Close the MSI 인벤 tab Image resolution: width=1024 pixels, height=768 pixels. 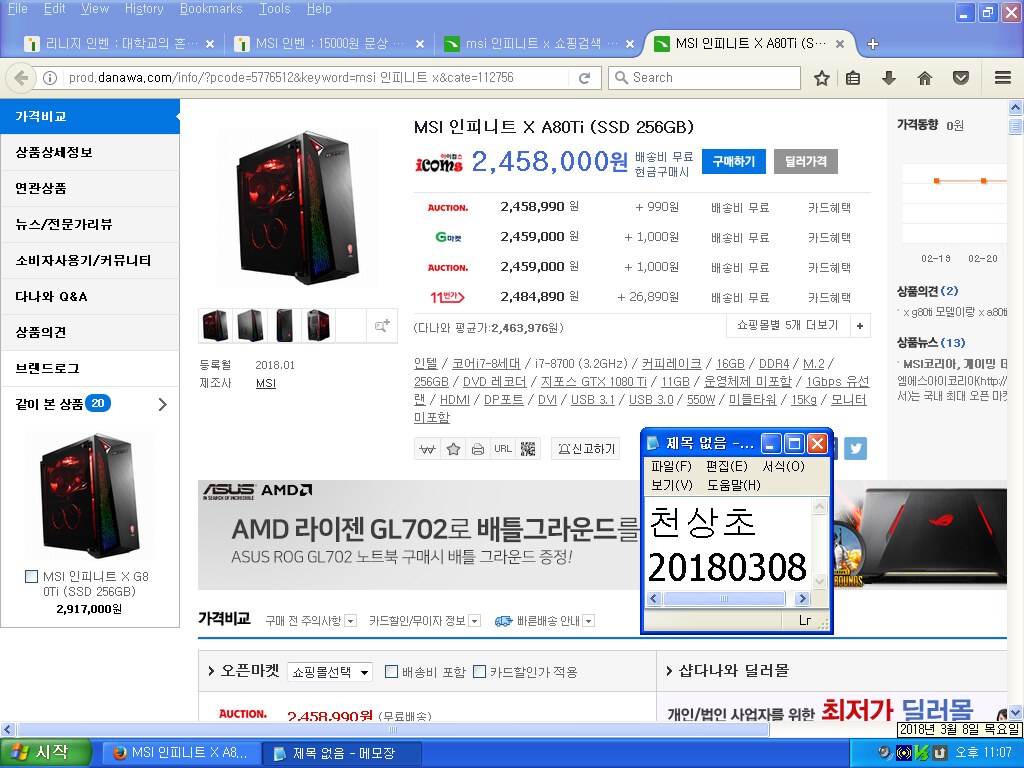coord(420,44)
